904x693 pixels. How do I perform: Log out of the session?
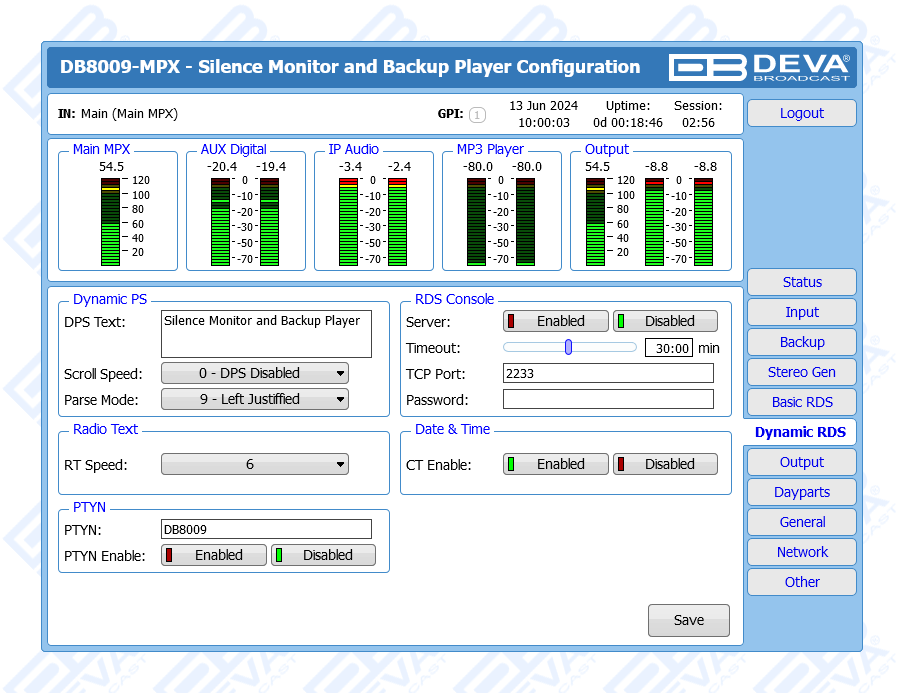pos(801,113)
